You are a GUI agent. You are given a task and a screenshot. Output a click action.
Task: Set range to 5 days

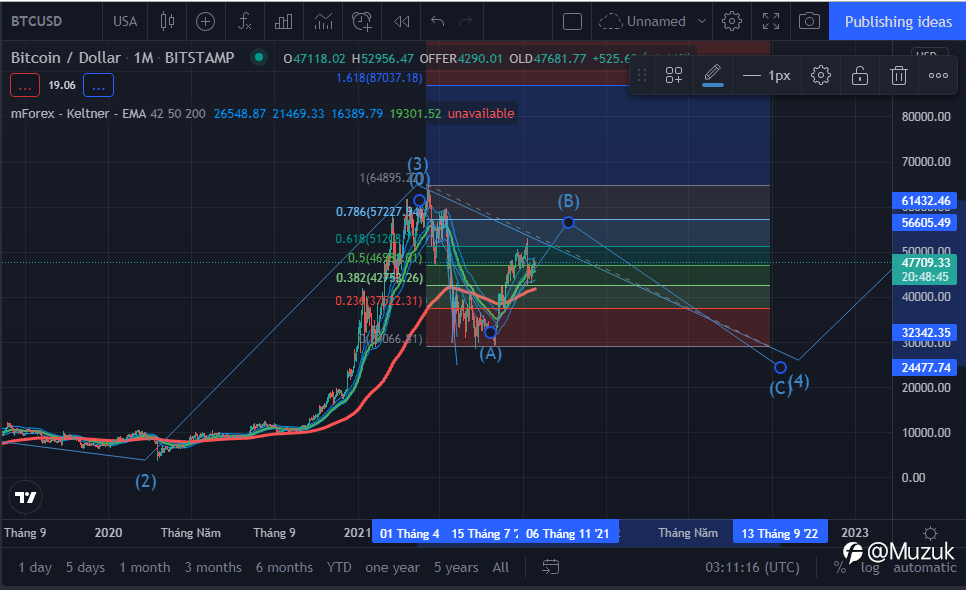point(85,567)
